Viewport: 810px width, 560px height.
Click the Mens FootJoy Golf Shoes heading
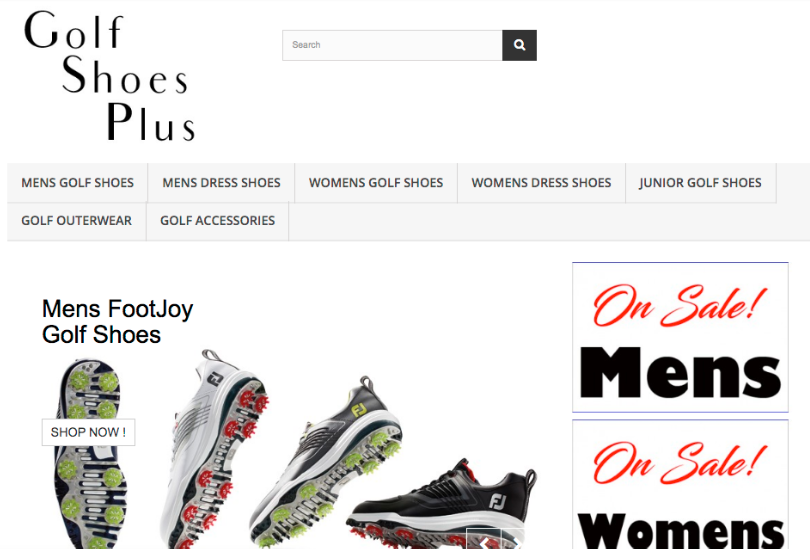(x=117, y=321)
